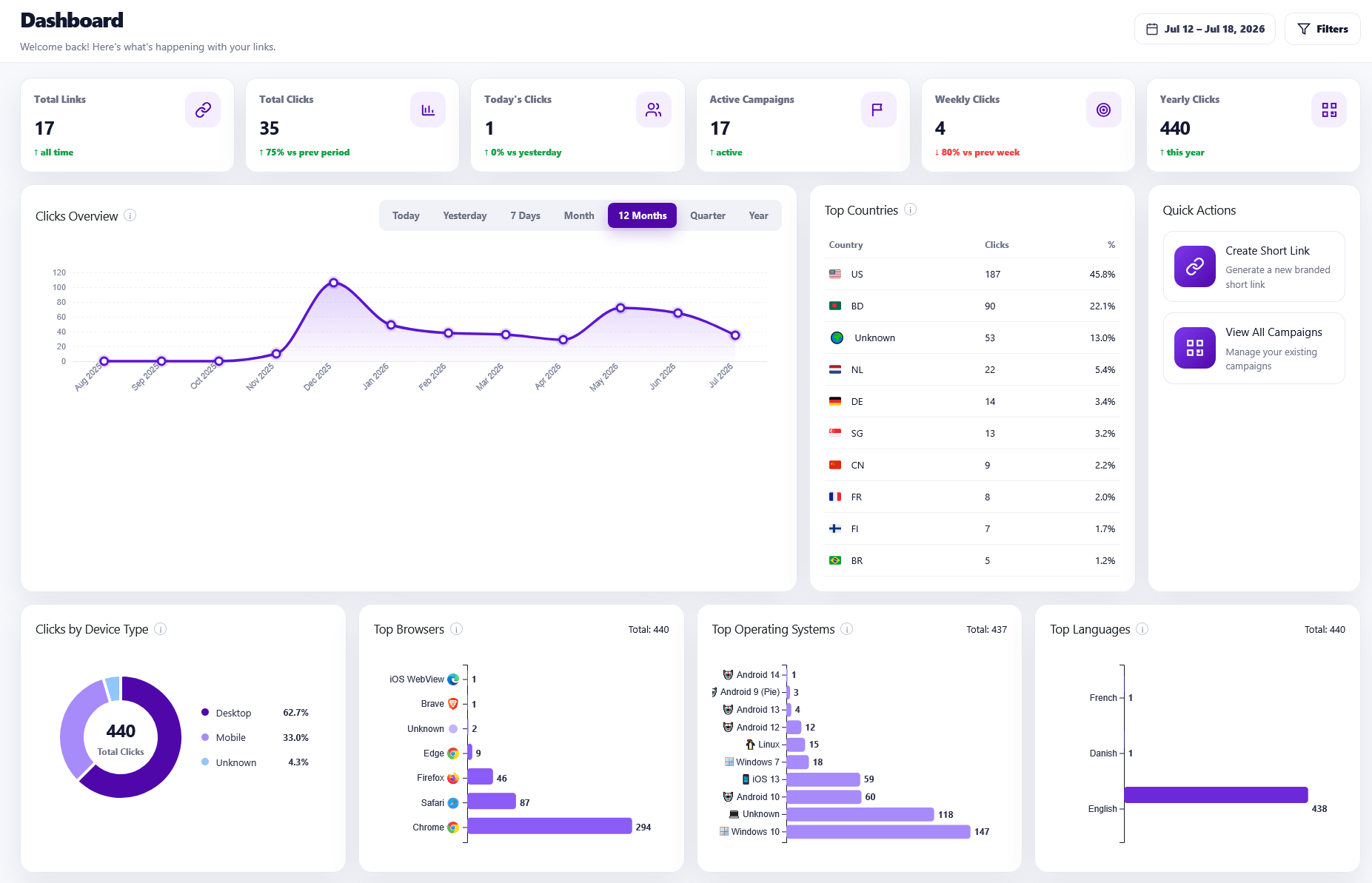Open the Jul 12 – Jul 18, 2026 date picker
The height and width of the screenshot is (883, 1372).
pyautogui.click(x=1205, y=29)
